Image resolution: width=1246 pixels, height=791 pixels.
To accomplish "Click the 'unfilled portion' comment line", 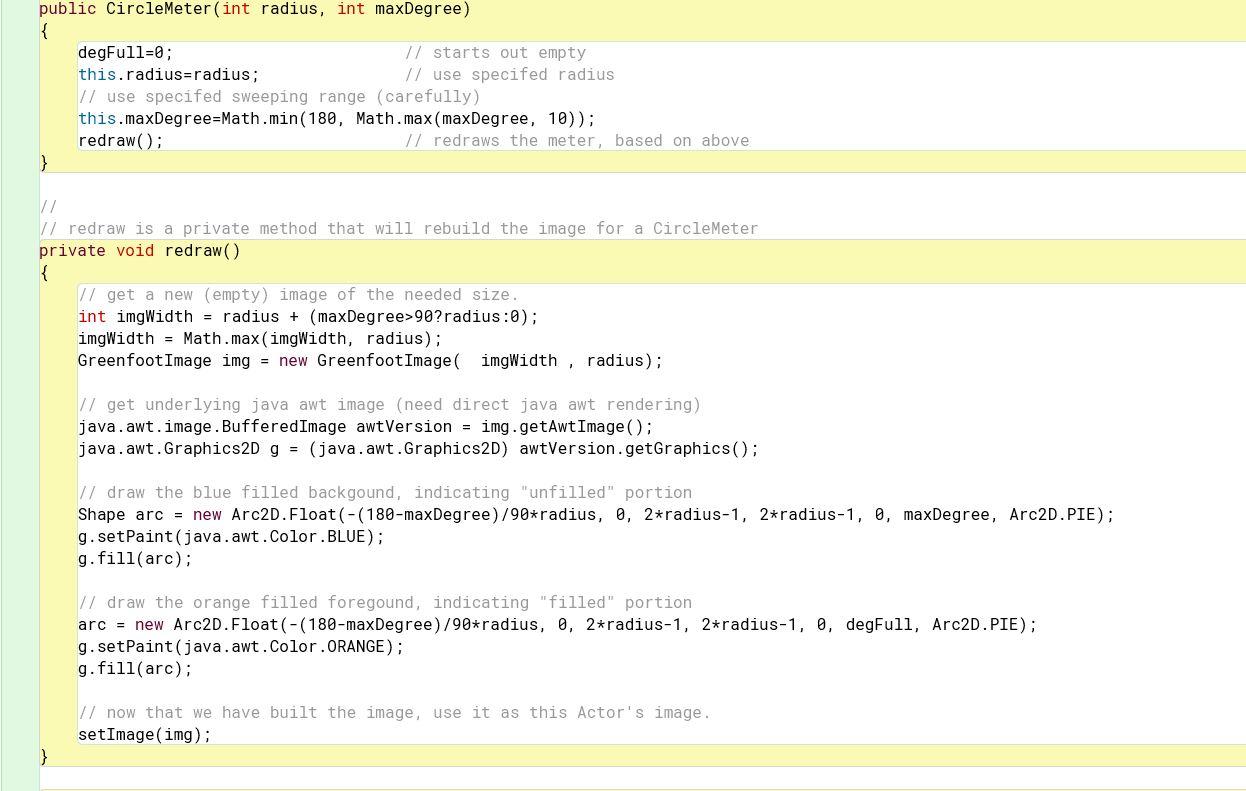I will (385, 492).
